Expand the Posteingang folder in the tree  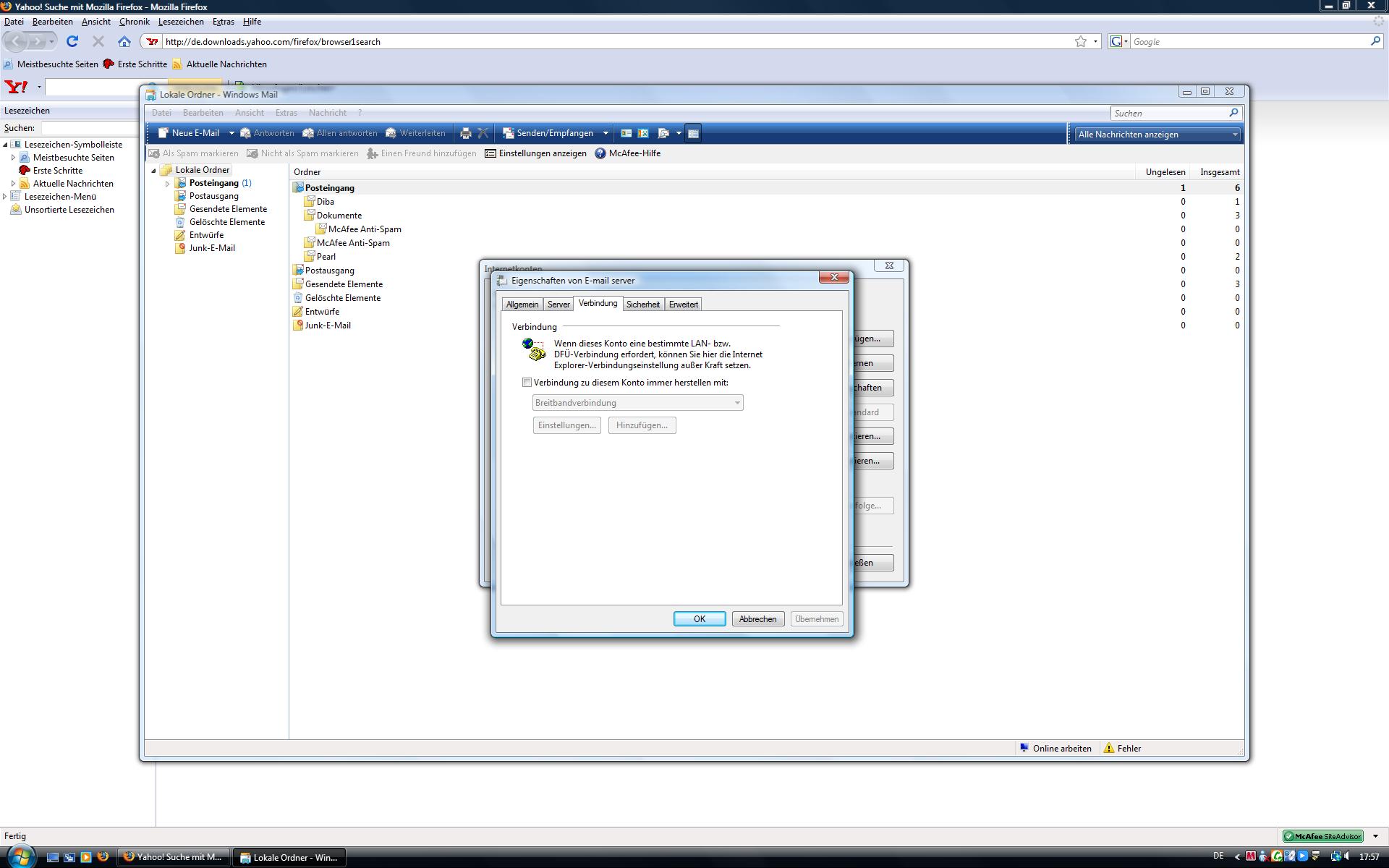168,184
